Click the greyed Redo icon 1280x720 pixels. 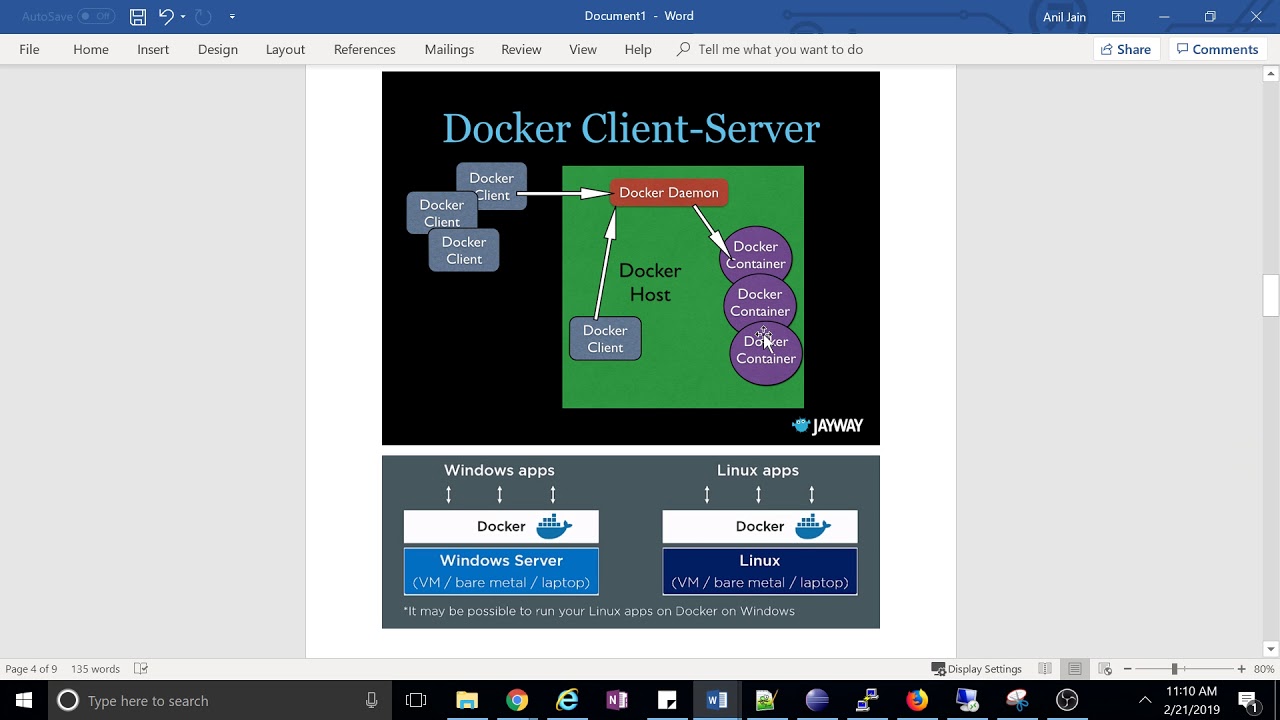tap(203, 17)
